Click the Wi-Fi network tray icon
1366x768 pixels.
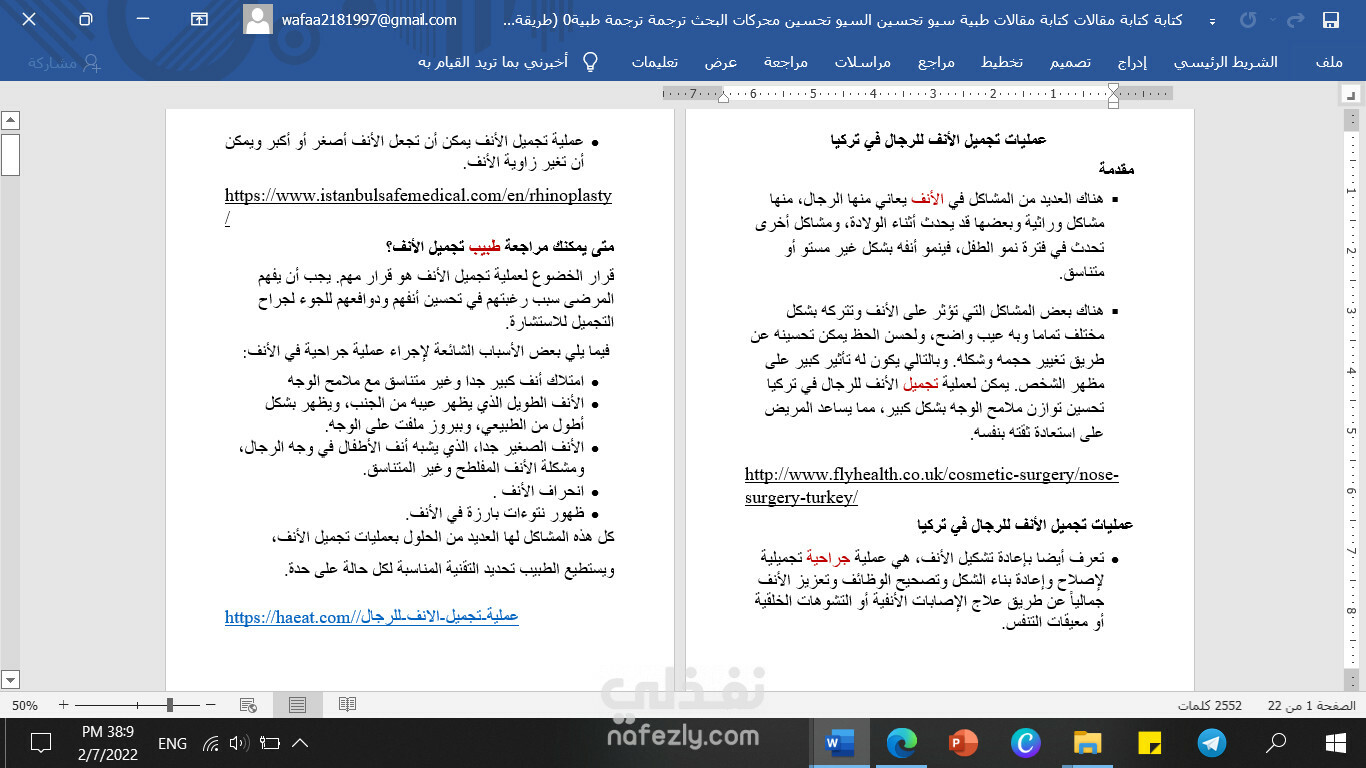[210, 743]
